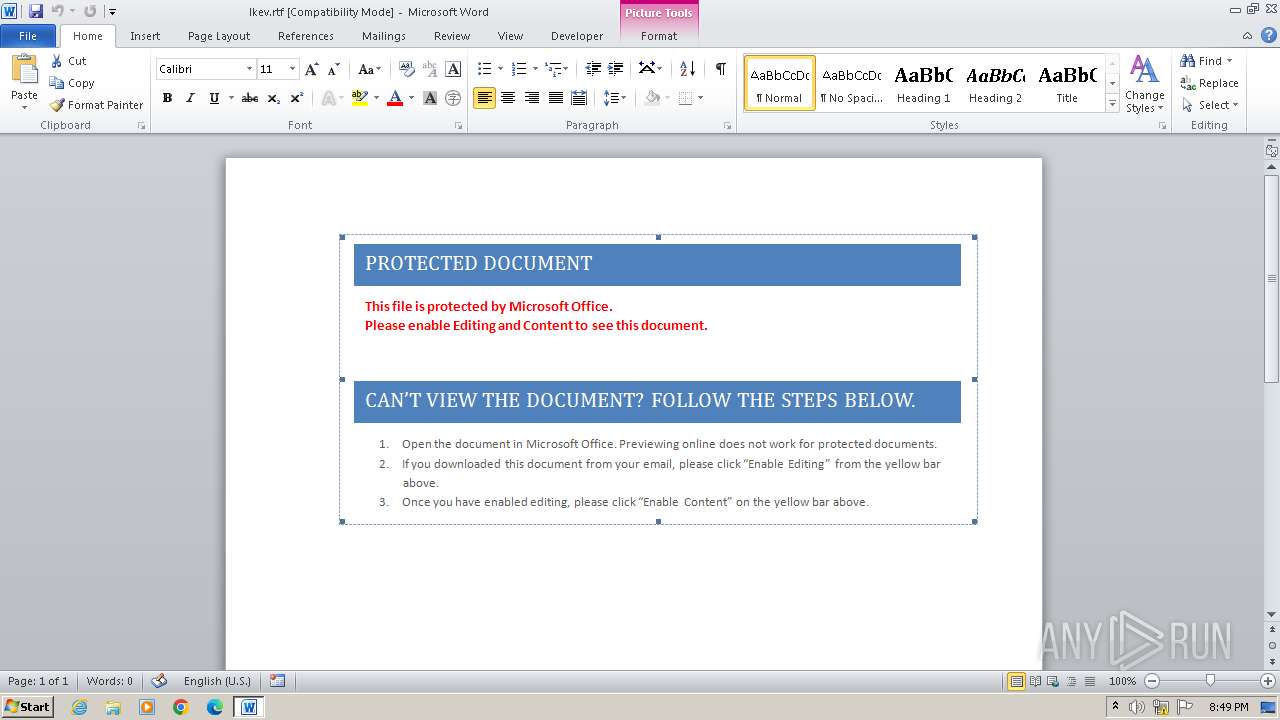Set align text right
1280x720 pixels.
[532, 98]
